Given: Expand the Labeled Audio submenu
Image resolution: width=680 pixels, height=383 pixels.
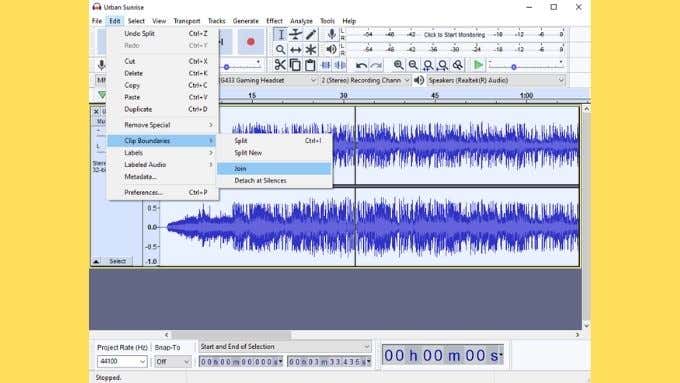Looking at the screenshot, I should point(163,165).
